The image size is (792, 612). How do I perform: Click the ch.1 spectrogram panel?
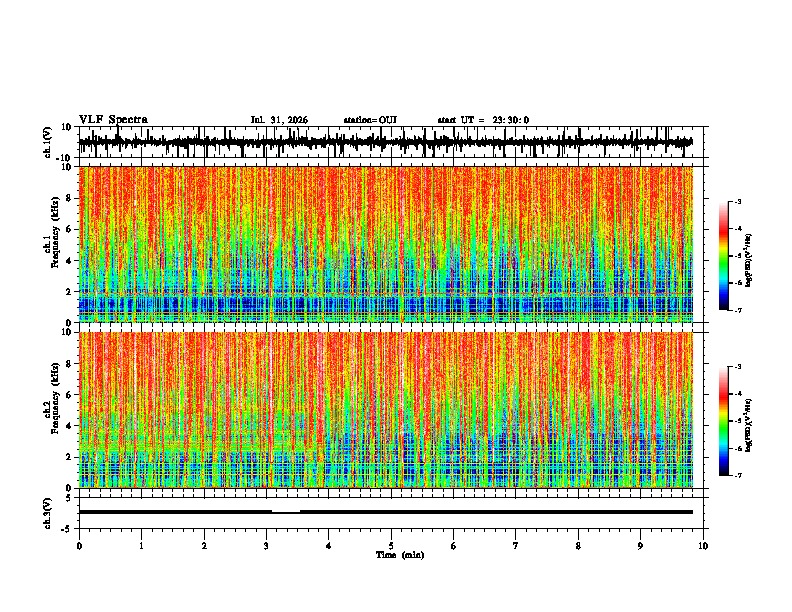coord(386,244)
